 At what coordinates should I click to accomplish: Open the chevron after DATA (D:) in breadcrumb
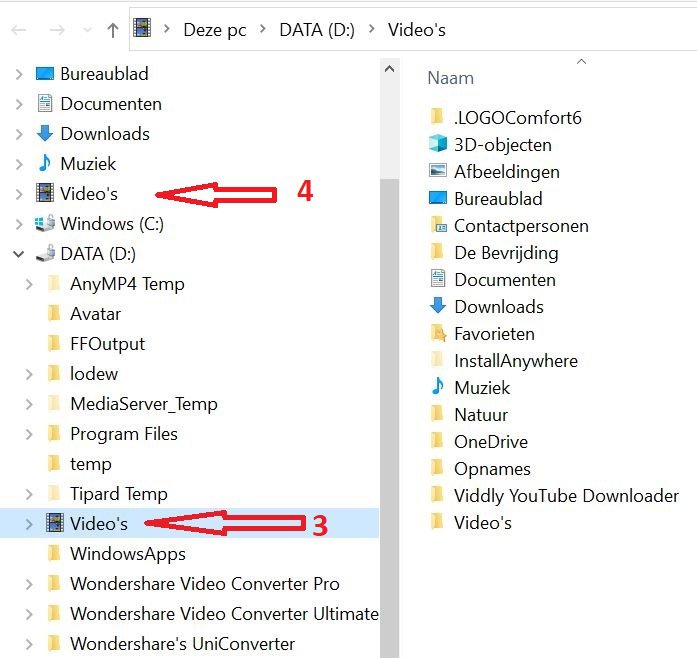pos(372,29)
